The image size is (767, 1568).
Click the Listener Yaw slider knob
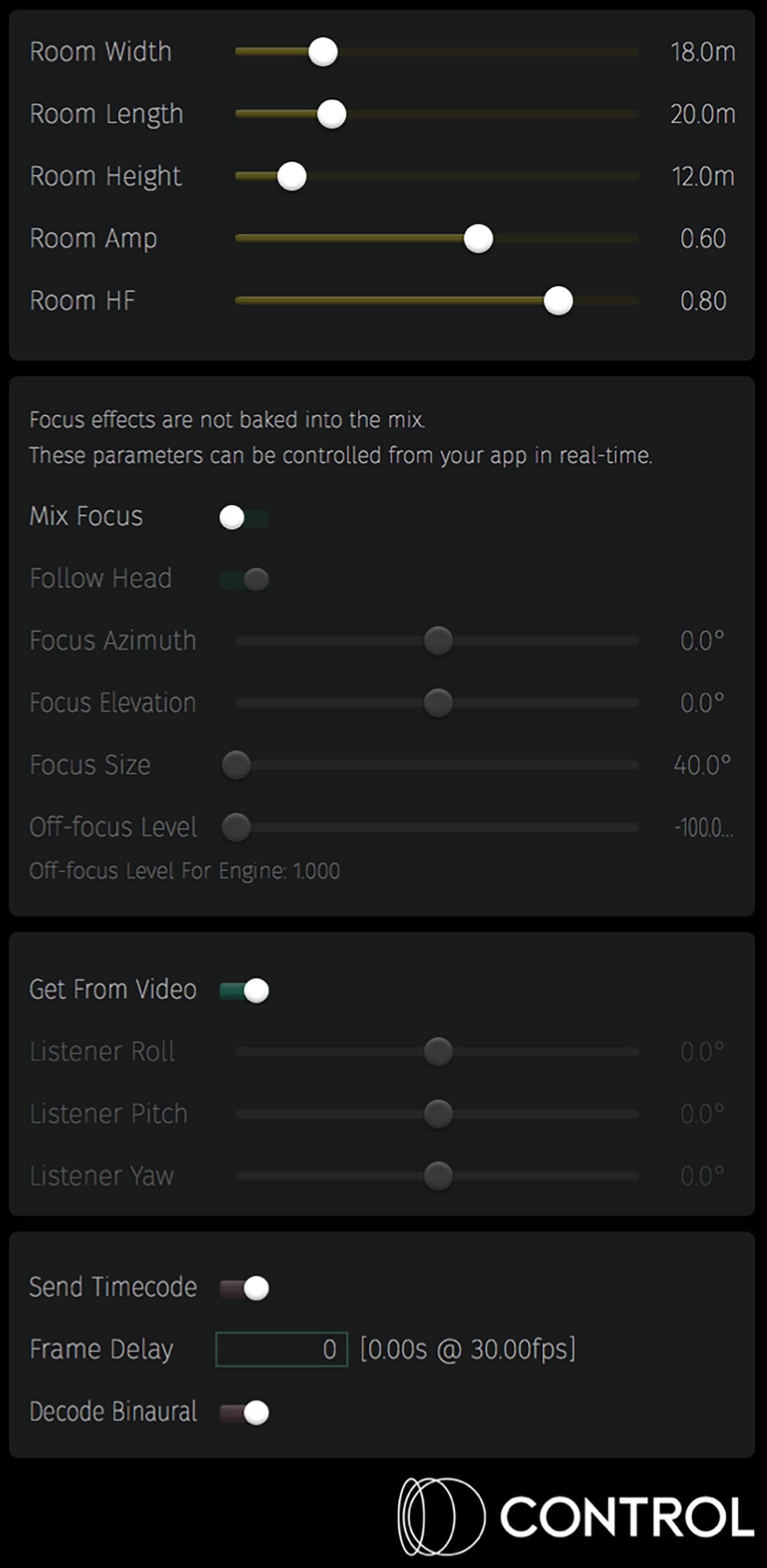(x=438, y=1176)
